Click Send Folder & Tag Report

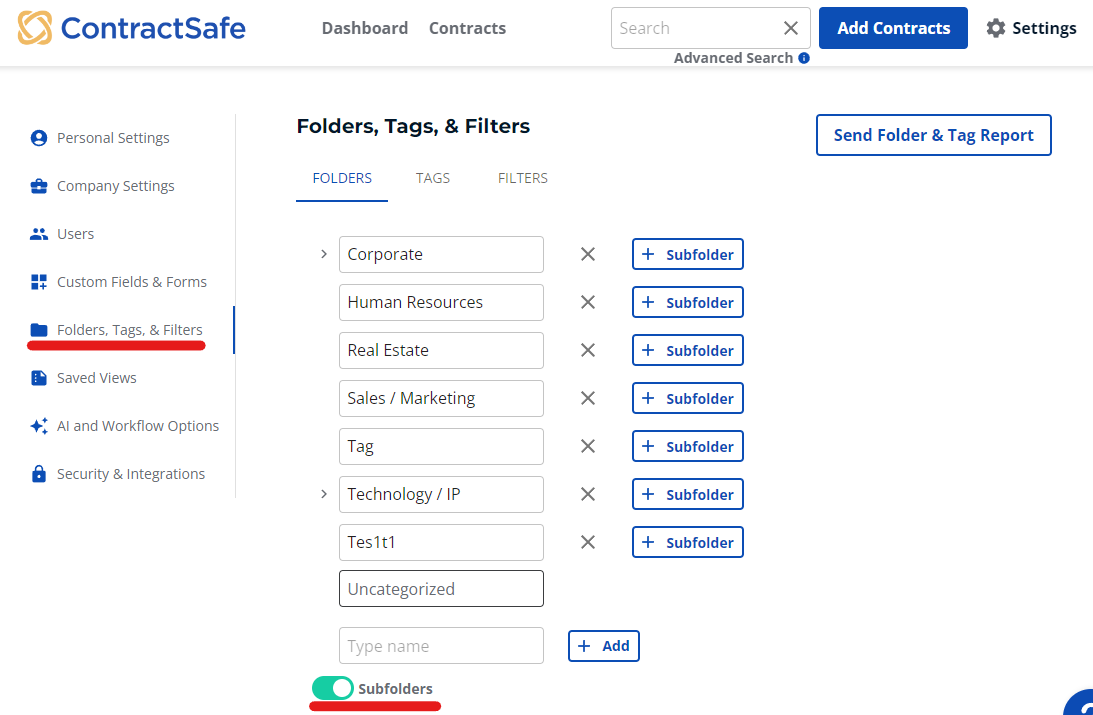tap(933, 135)
